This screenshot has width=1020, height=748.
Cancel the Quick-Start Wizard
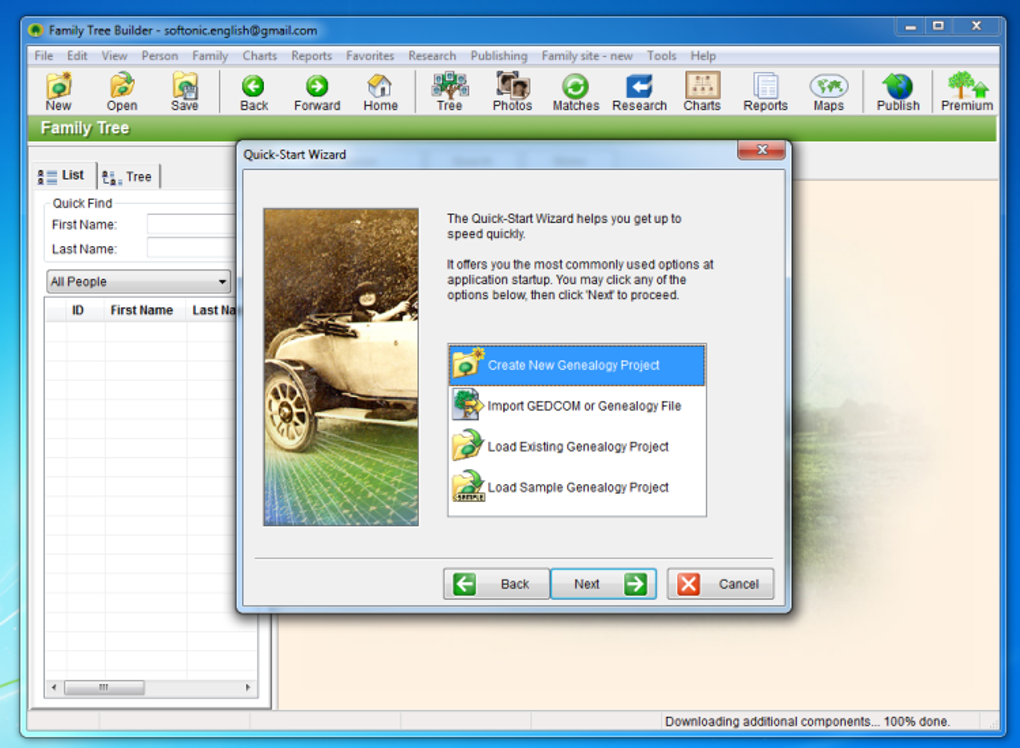point(721,584)
